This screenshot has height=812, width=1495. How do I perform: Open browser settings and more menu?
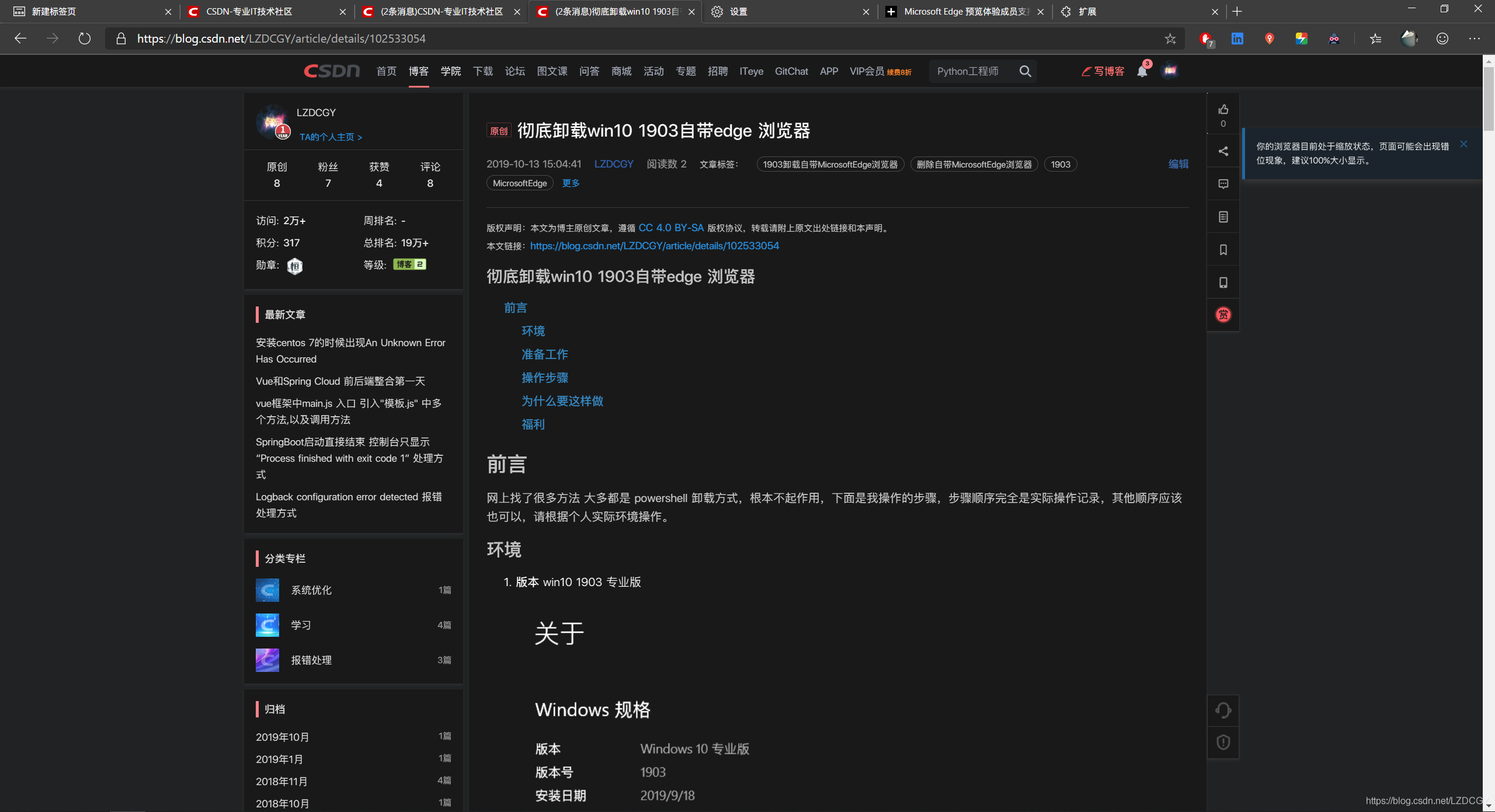tap(1474, 39)
